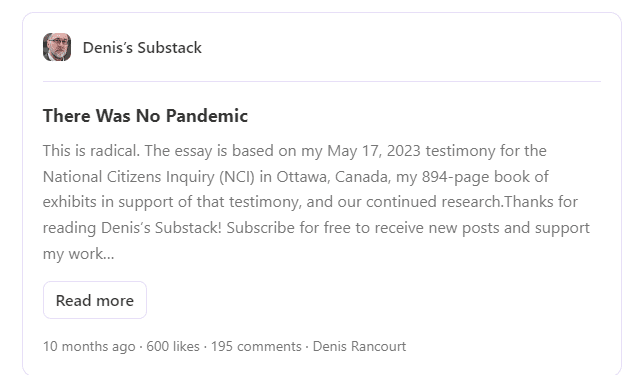Select the 10 months ago timestamp
This screenshot has height=375, width=636.
click(89, 346)
